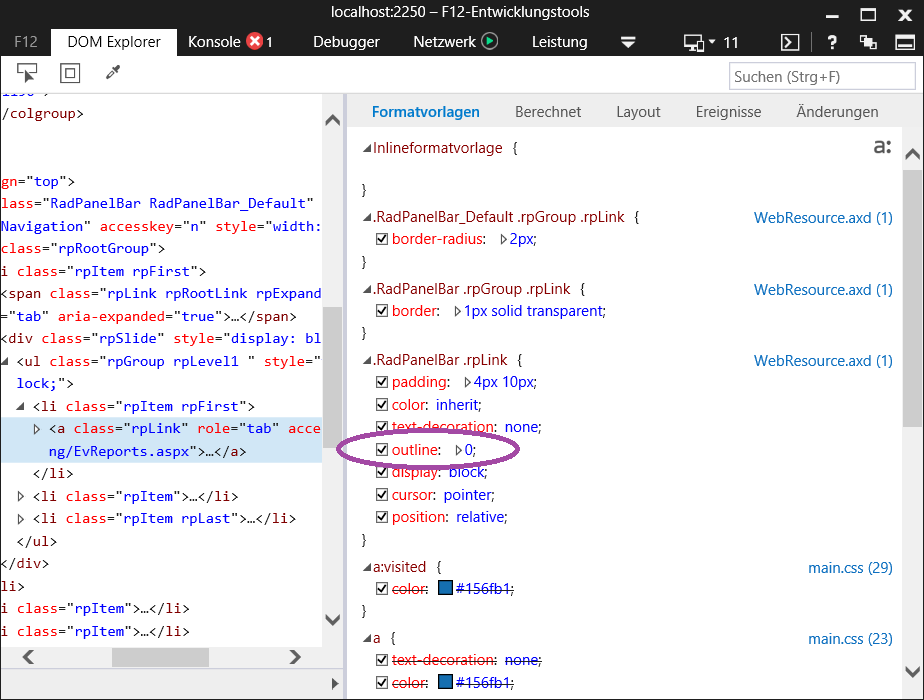Collapse the .RadPanelBar .rpLink rule
This screenshot has width=924, height=700.
367,360
